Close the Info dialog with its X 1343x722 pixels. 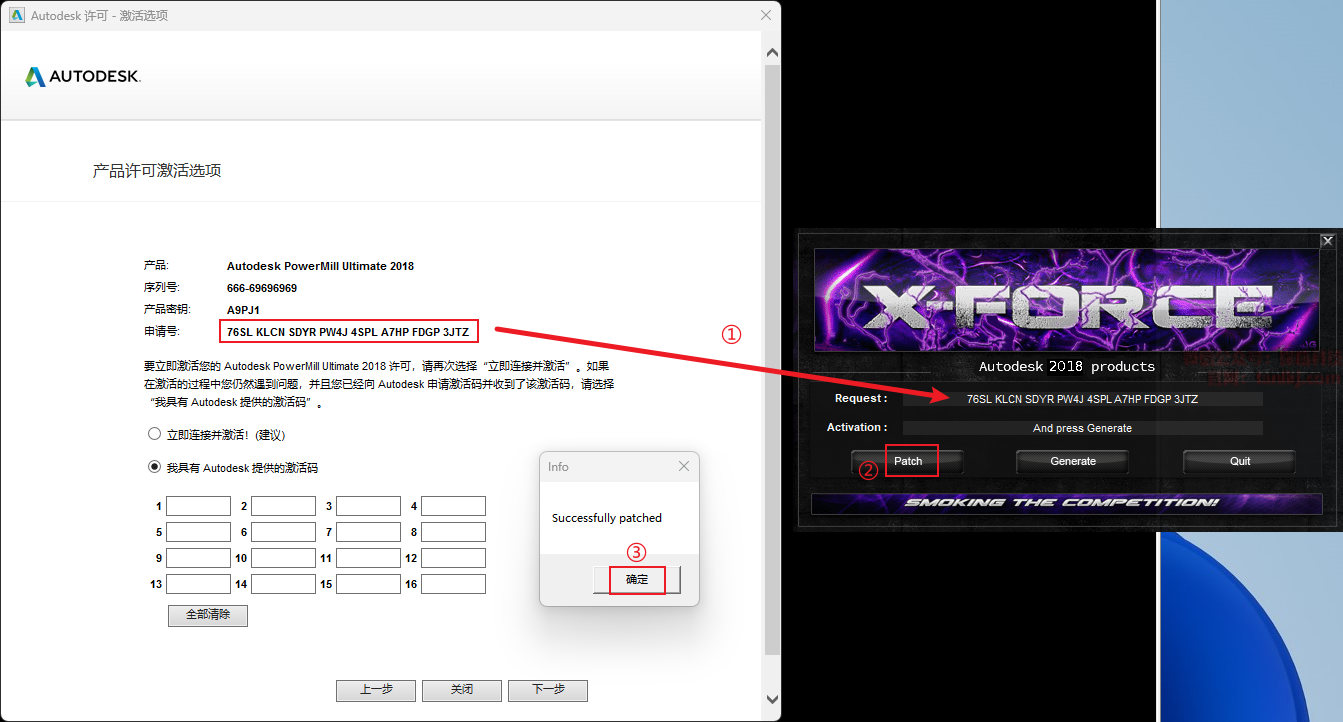click(x=684, y=466)
